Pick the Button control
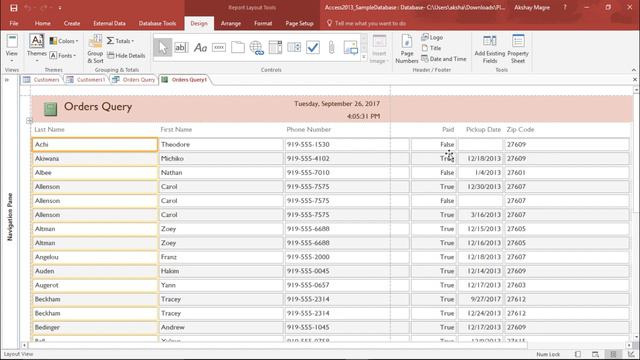Viewport: 640px width, 360px height. click(x=219, y=47)
